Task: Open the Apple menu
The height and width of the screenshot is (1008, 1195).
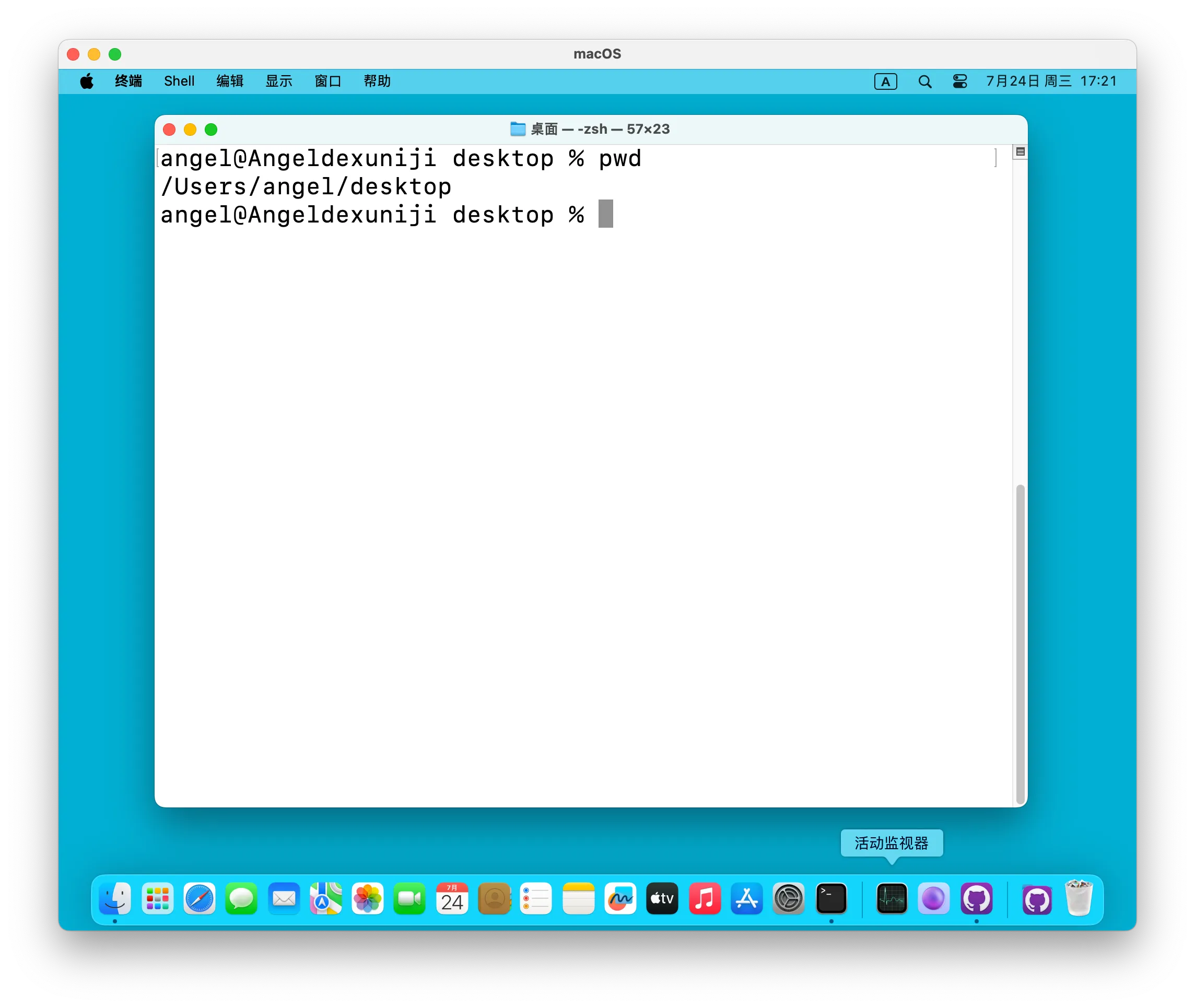Action: pos(87,81)
